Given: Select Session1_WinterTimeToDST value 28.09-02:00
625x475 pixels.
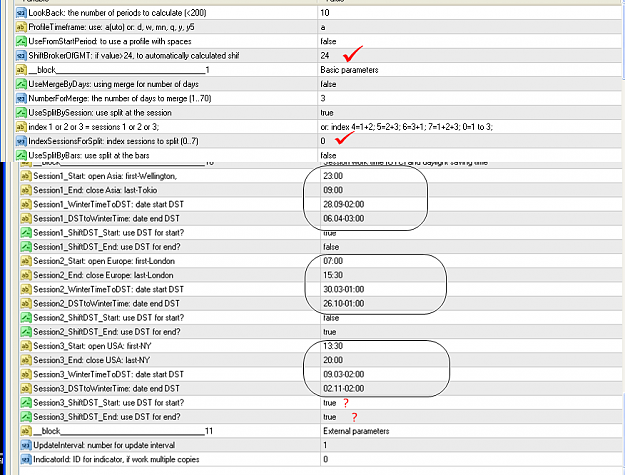Looking at the screenshot, I should coord(344,204).
